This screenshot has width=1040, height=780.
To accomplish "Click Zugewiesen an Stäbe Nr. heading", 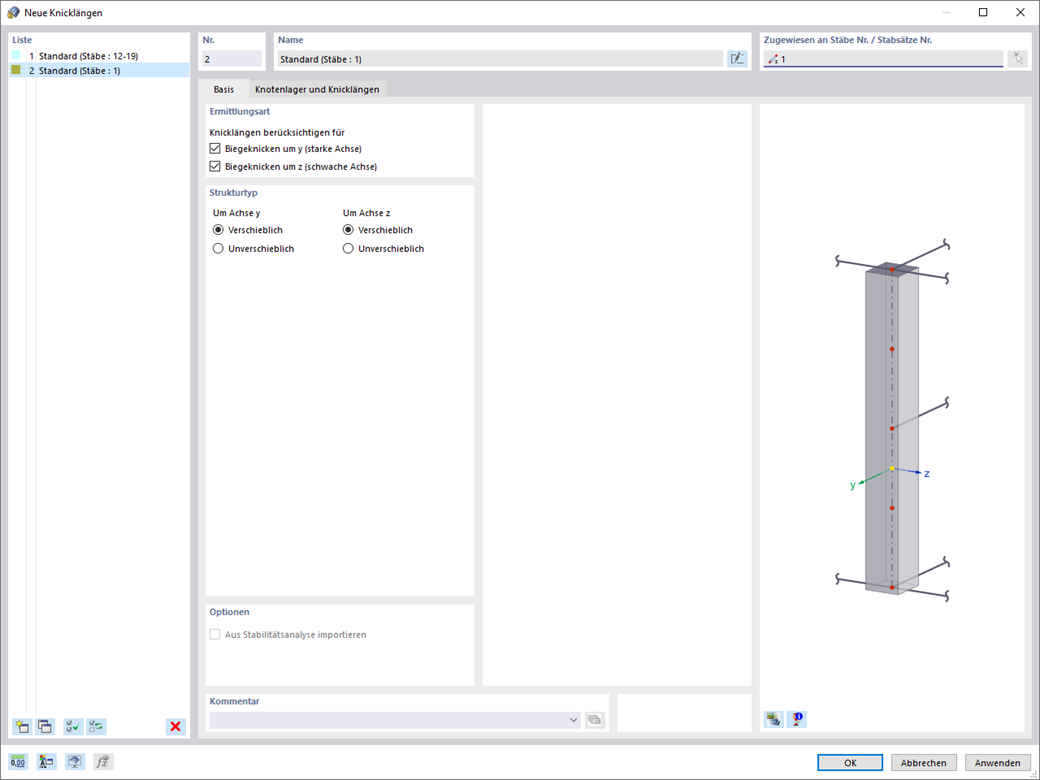I will 848,40.
